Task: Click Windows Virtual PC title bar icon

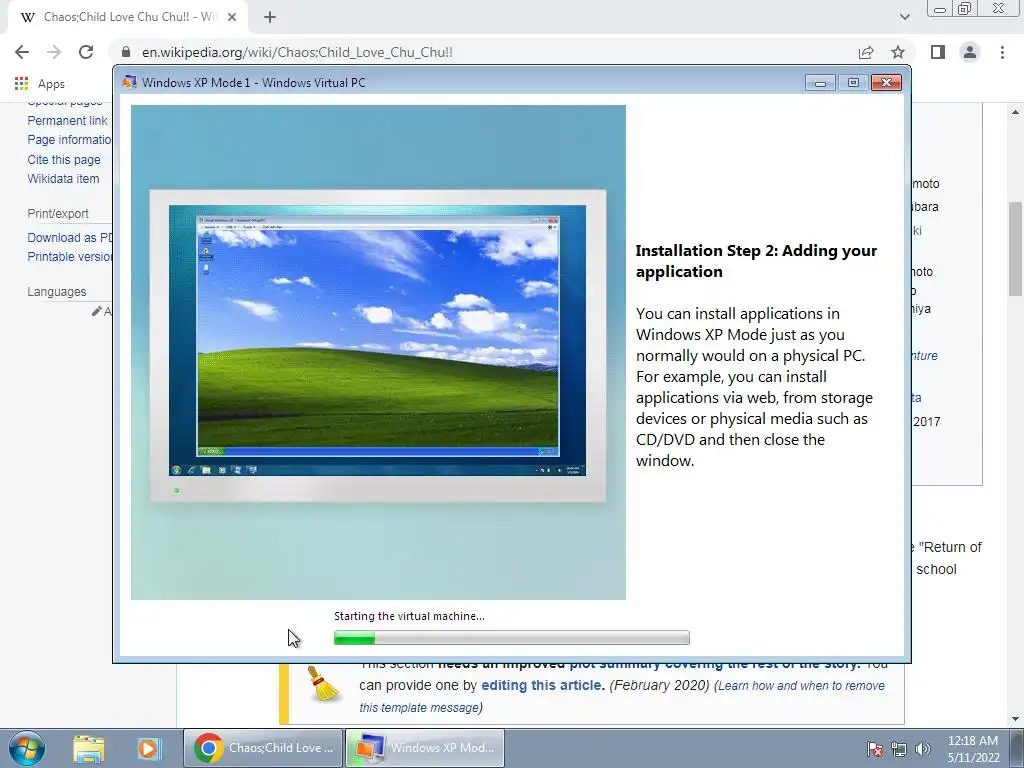Action: pos(129,82)
